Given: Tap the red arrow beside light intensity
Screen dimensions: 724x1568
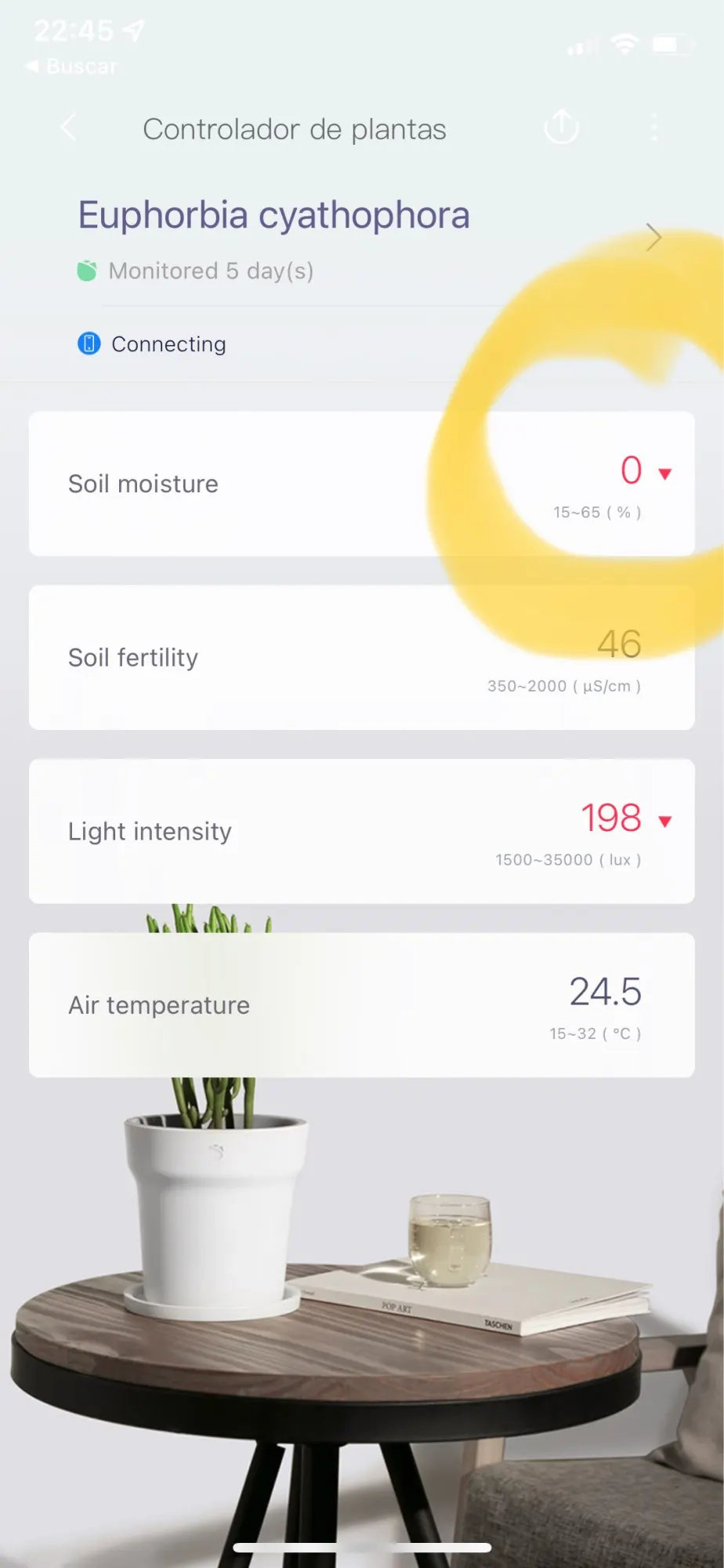Looking at the screenshot, I should coord(665,821).
